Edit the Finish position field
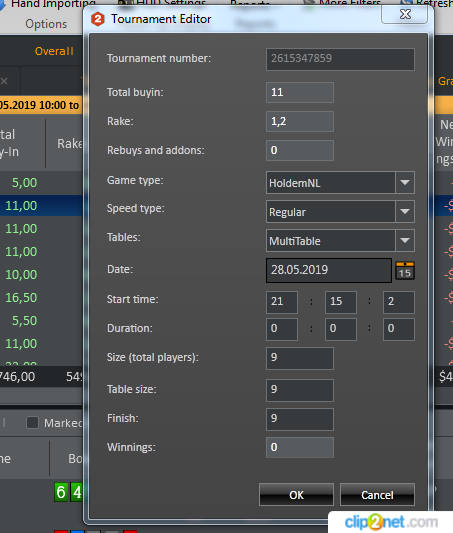Viewport: 453px width, 533px height. click(x=300, y=419)
